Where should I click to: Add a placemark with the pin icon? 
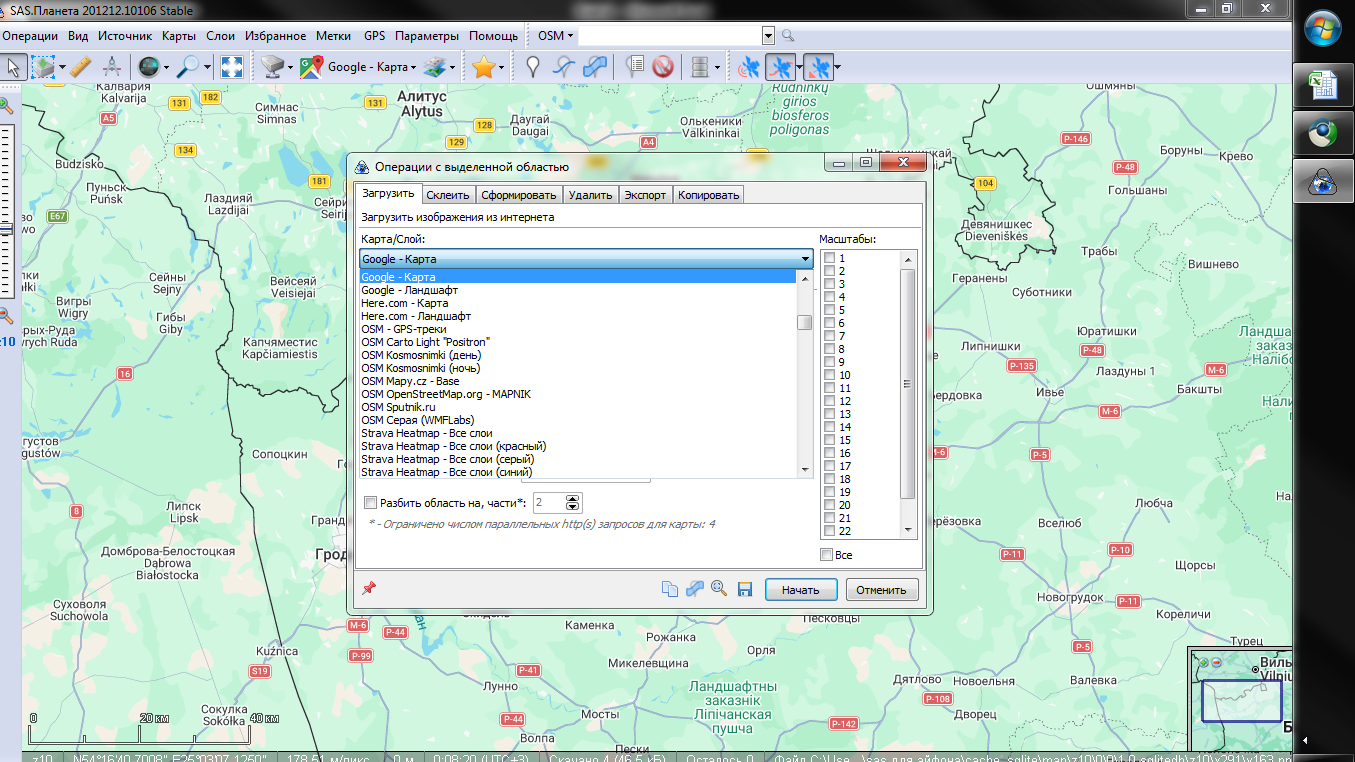click(534, 67)
